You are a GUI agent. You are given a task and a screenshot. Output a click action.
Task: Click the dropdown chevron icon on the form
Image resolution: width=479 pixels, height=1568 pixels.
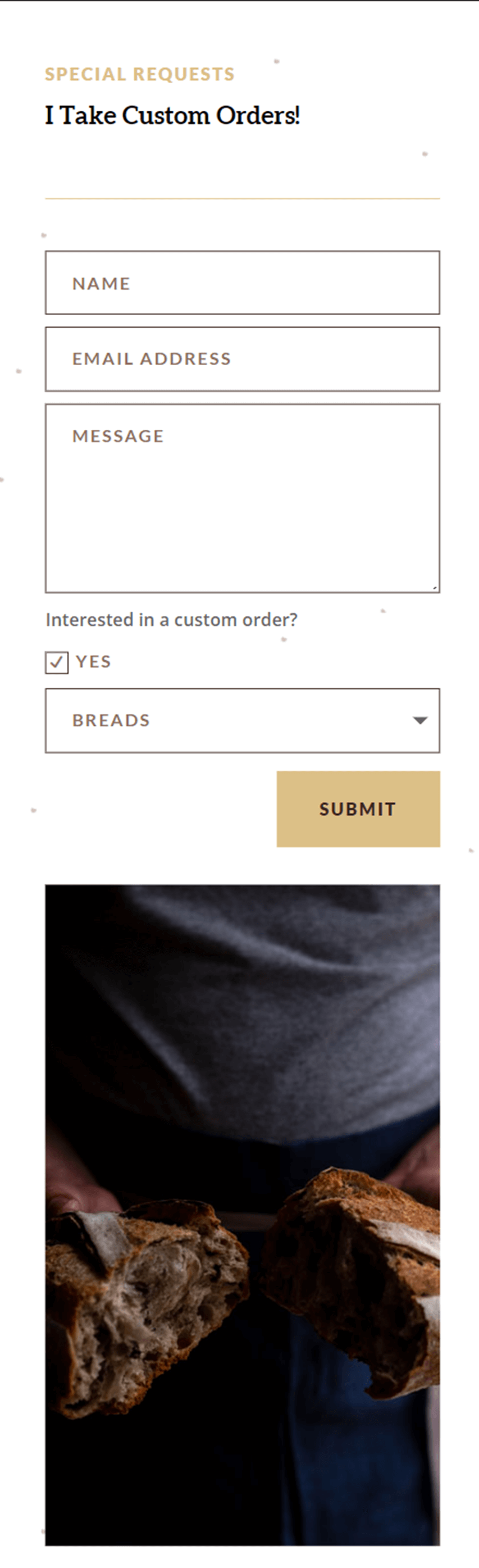421,720
